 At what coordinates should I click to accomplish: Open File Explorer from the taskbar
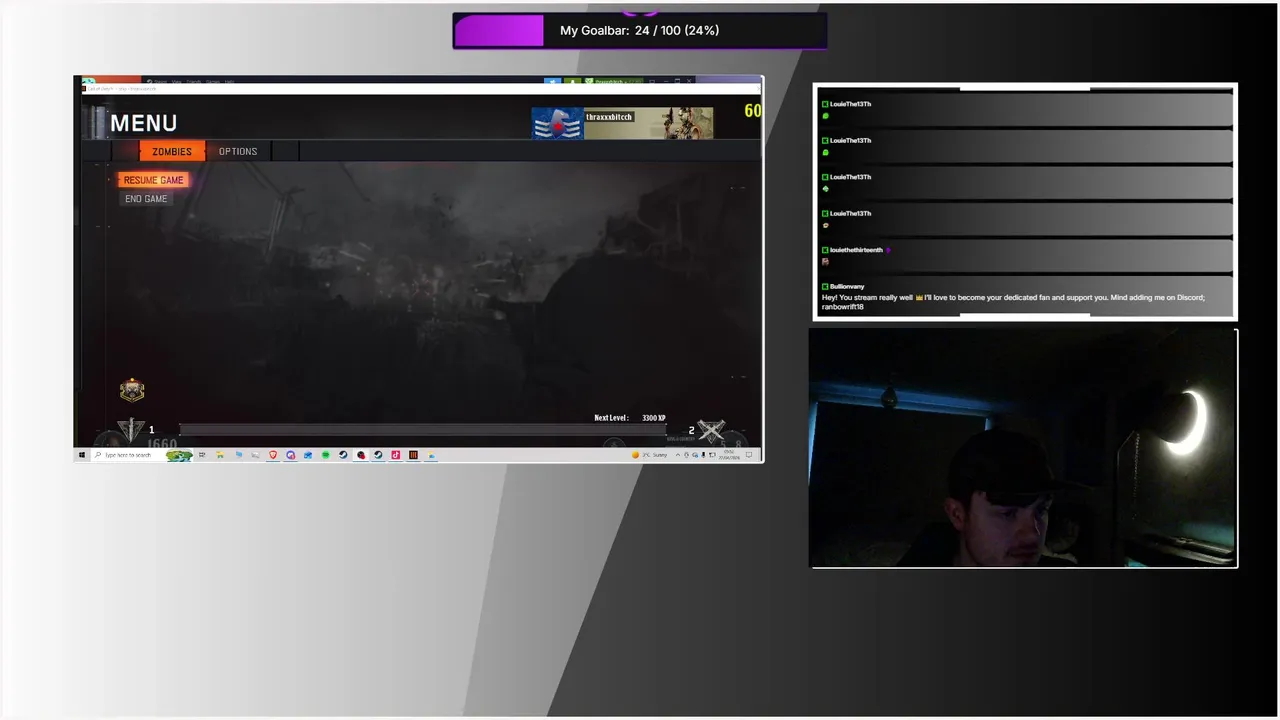click(220, 455)
